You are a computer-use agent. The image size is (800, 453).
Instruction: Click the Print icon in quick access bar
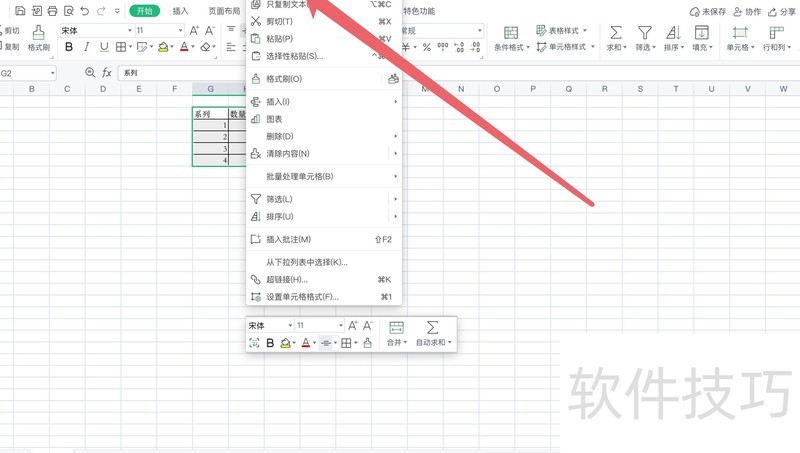pos(53,11)
